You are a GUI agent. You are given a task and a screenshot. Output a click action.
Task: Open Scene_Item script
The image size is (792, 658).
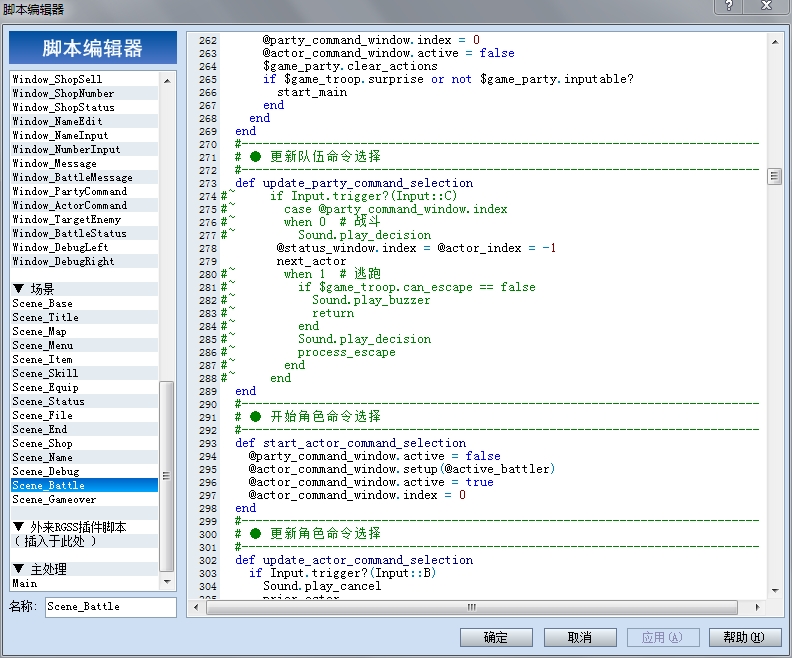tap(84, 360)
